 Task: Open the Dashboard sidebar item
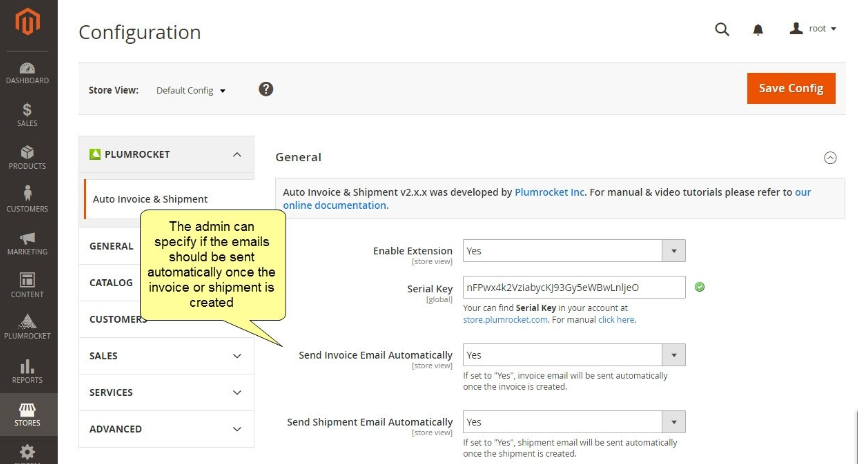coord(27,73)
